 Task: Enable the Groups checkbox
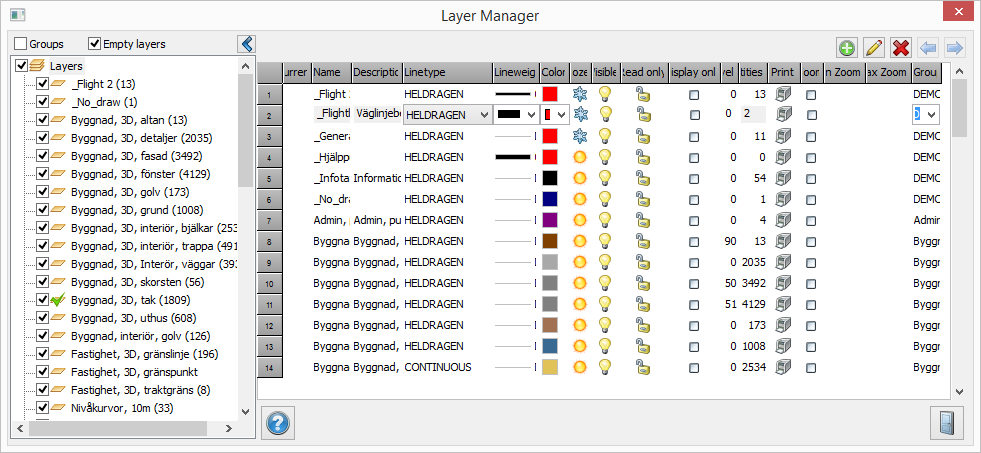[x=21, y=44]
